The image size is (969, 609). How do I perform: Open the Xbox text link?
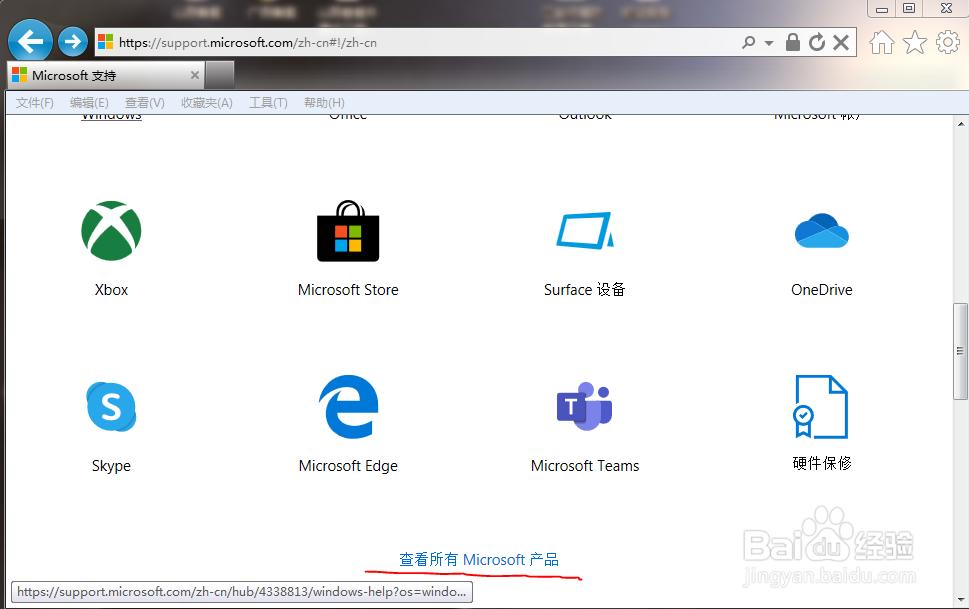pyautogui.click(x=111, y=290)
